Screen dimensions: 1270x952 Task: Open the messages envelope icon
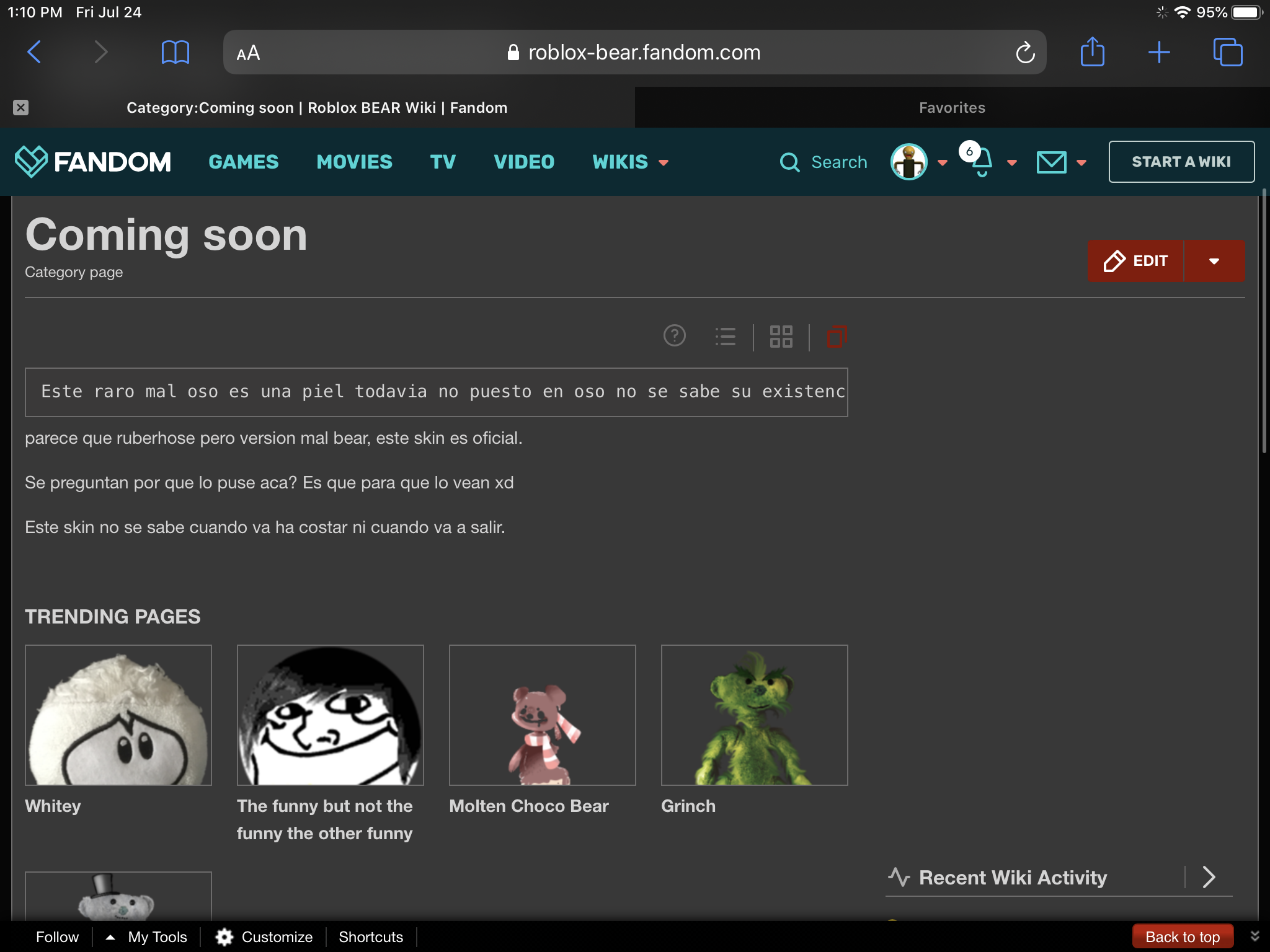[x=1052, y=162]
